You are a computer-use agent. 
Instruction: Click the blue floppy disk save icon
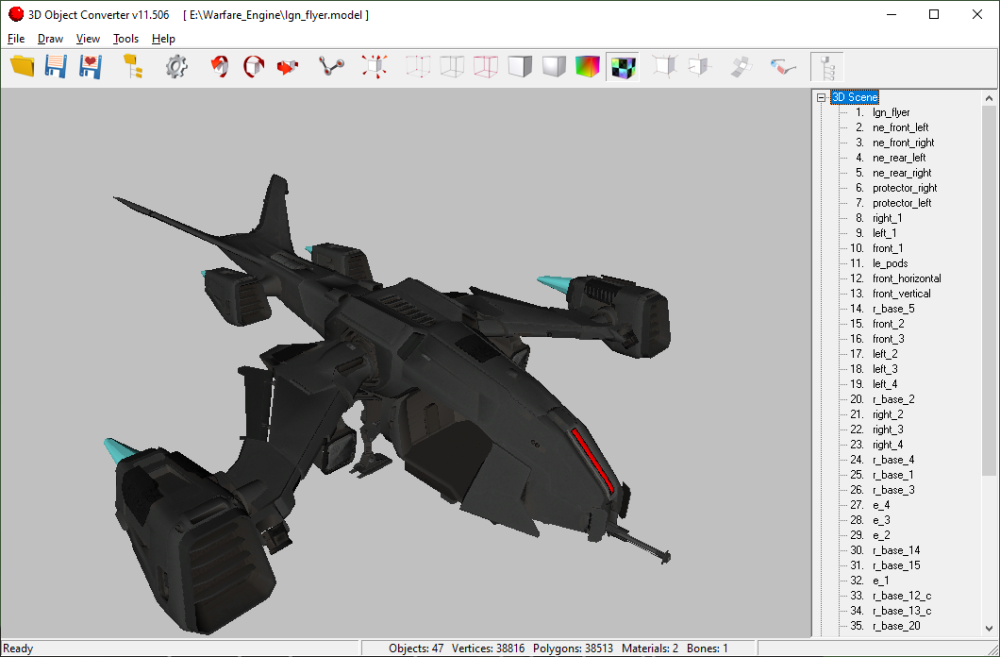(55, 66)
